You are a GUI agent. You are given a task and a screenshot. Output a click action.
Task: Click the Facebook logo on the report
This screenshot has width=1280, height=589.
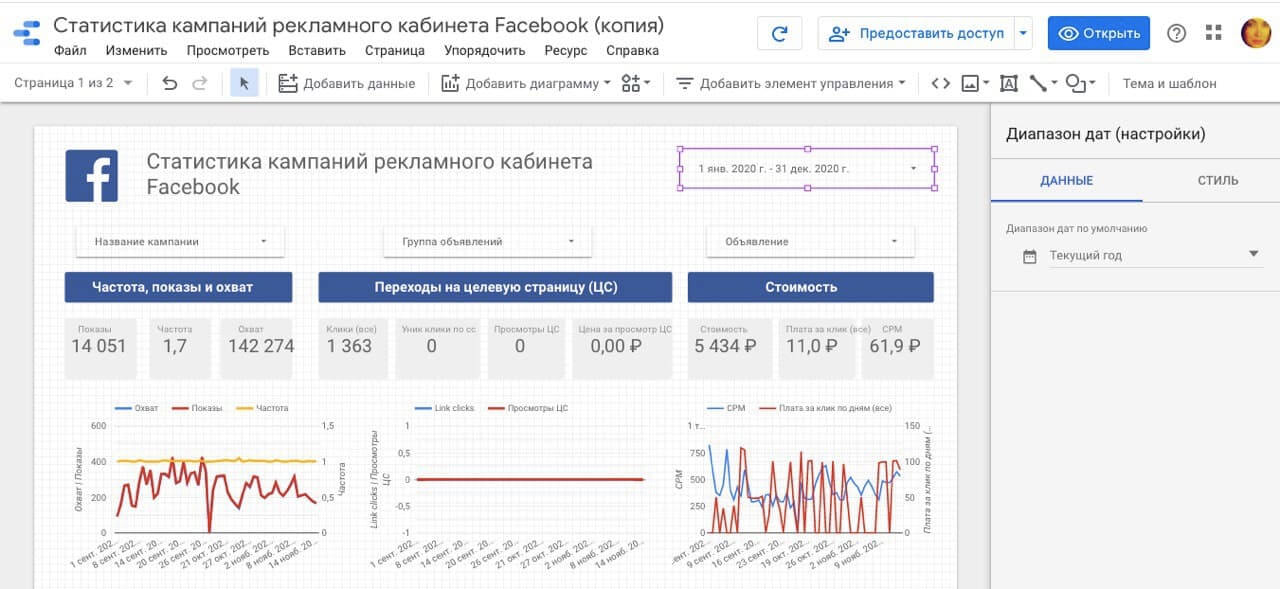[x=92, y=175]
